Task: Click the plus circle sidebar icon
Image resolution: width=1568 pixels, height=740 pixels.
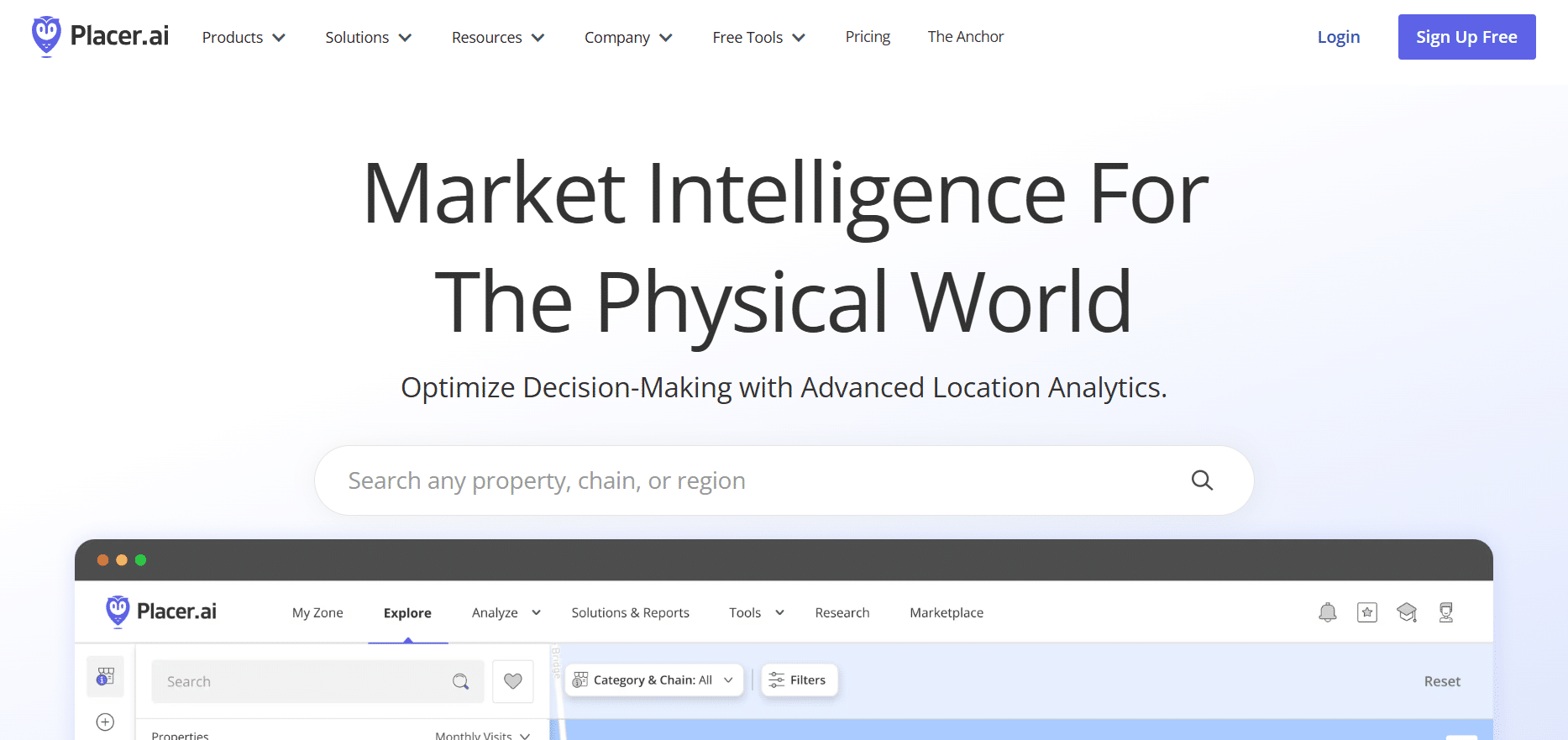Action: coord(105,722)
